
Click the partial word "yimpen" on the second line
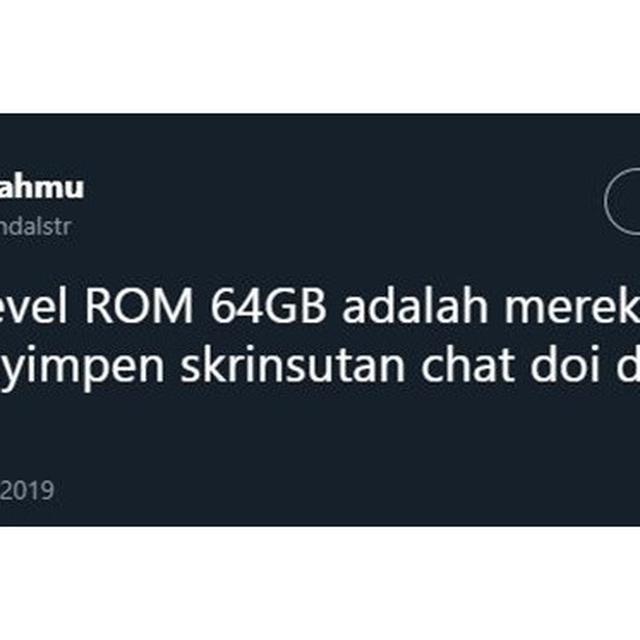click(x=82, y=367)
